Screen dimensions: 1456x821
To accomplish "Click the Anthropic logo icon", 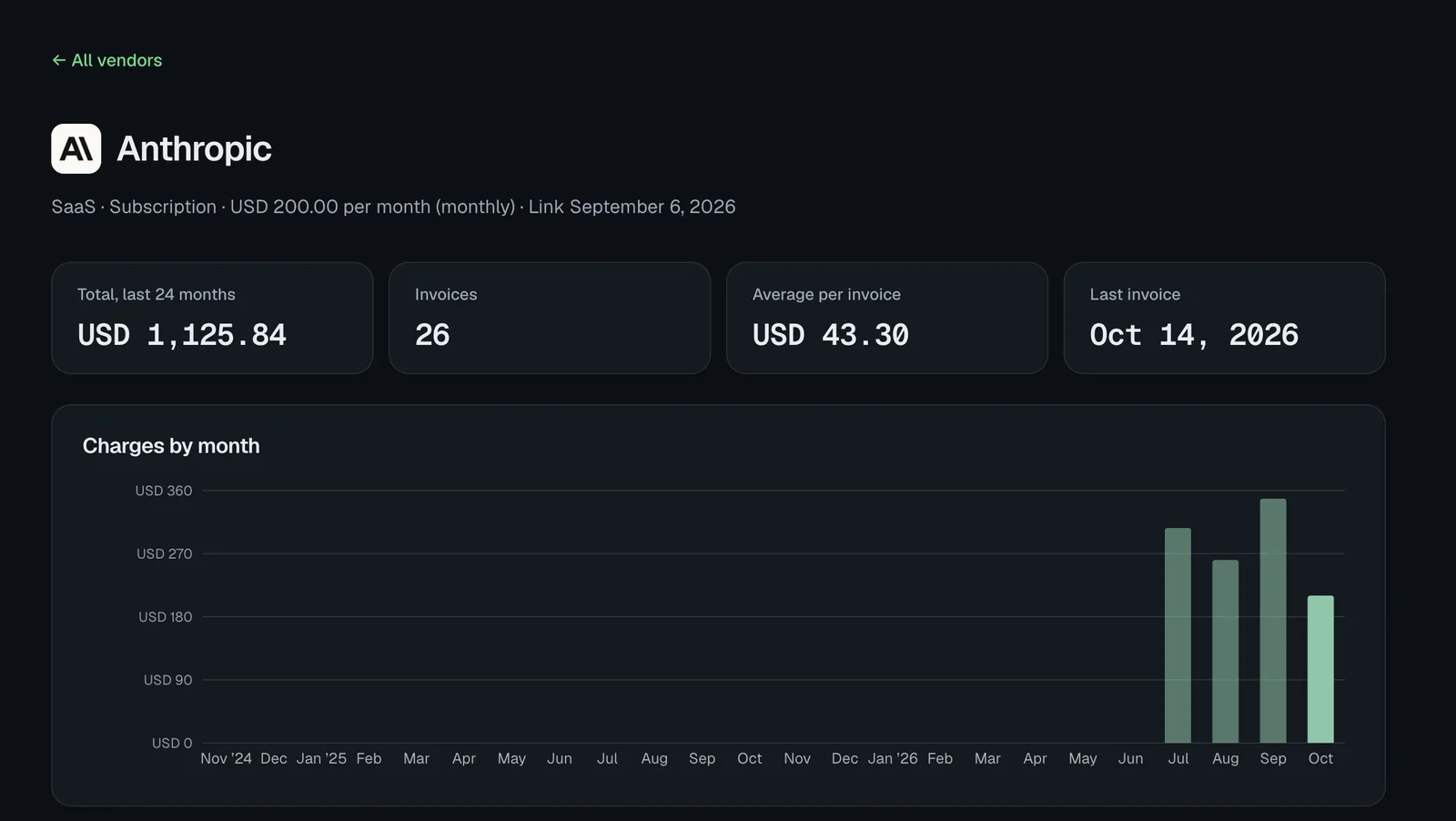I will (76, 148).
